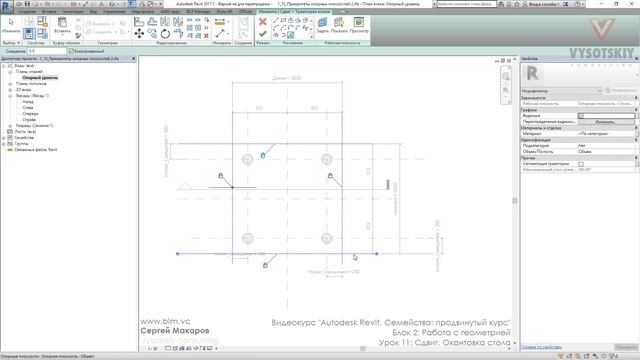Click the Save icon in quick access toolbar

click(x=27, y=4)
